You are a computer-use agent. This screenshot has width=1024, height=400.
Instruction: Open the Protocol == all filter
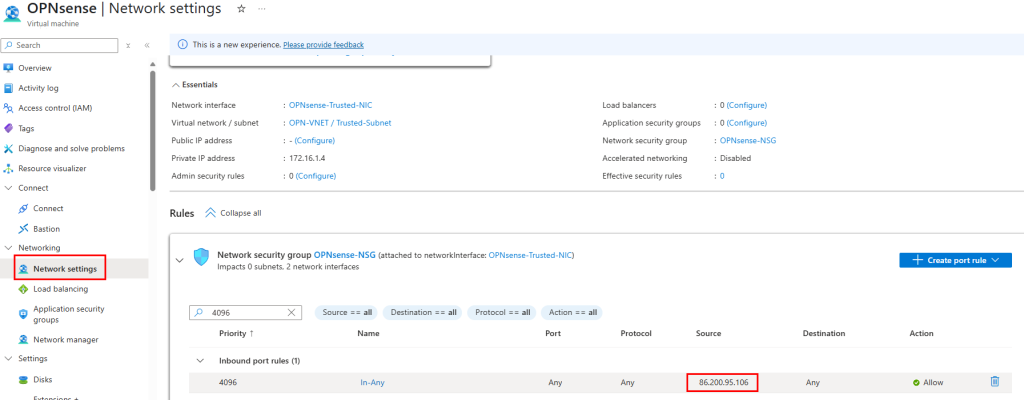pos(503,312)
